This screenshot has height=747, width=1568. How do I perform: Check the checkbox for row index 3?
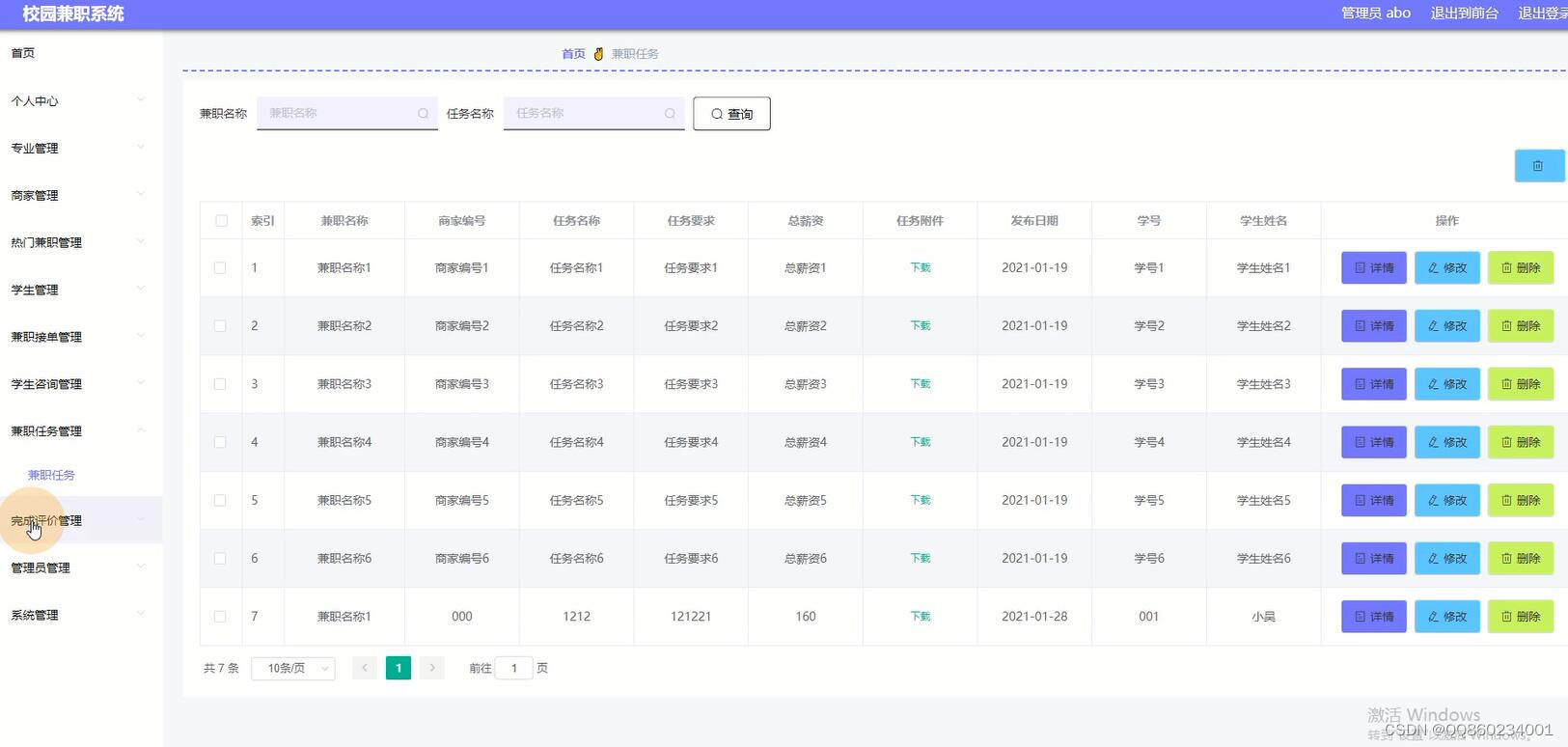(220, 384)
